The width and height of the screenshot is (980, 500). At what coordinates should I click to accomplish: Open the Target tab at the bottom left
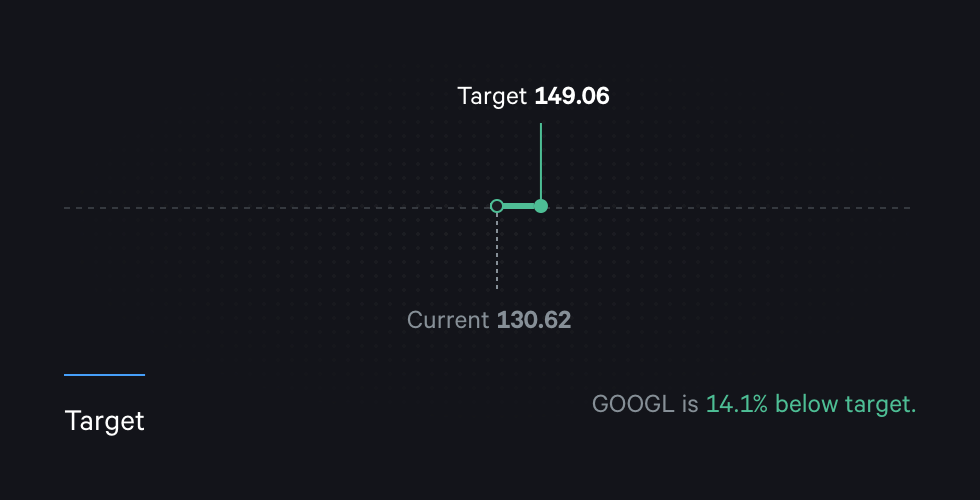coord(104,421)
